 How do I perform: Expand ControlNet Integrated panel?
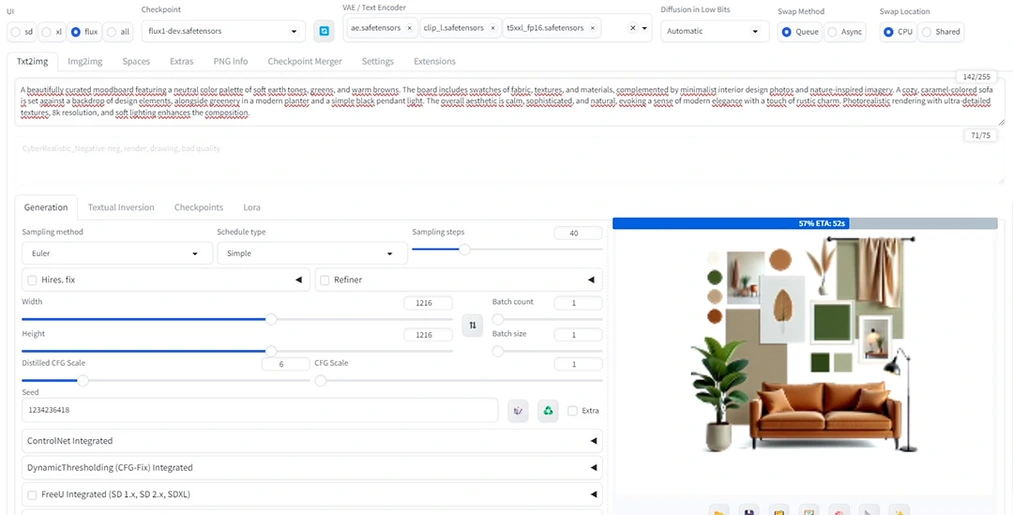(x=312, y=441)
